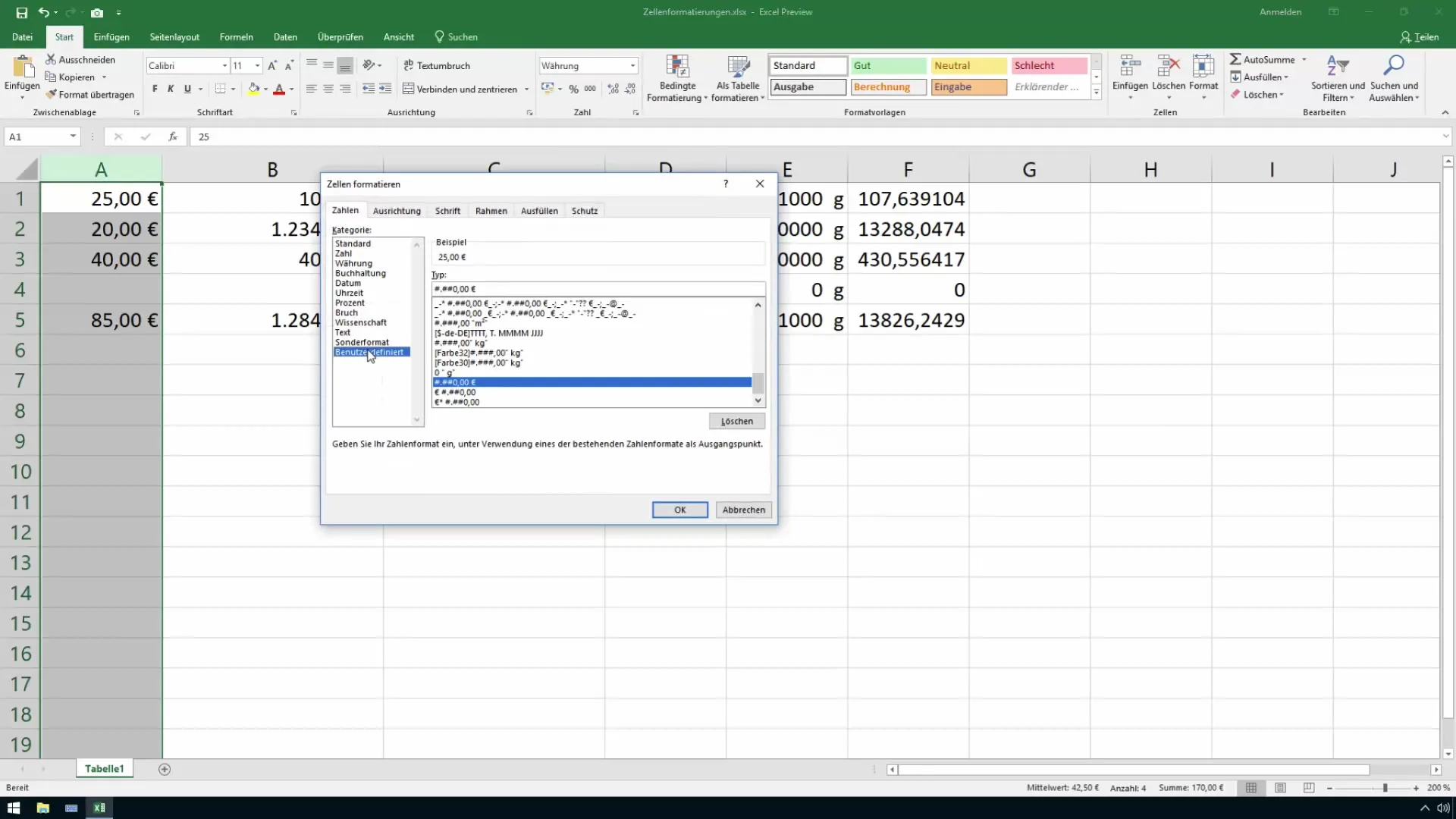Open the Formeln ribbon tab
Screen dimensions: 1456x819
click(x=236, y=37)
